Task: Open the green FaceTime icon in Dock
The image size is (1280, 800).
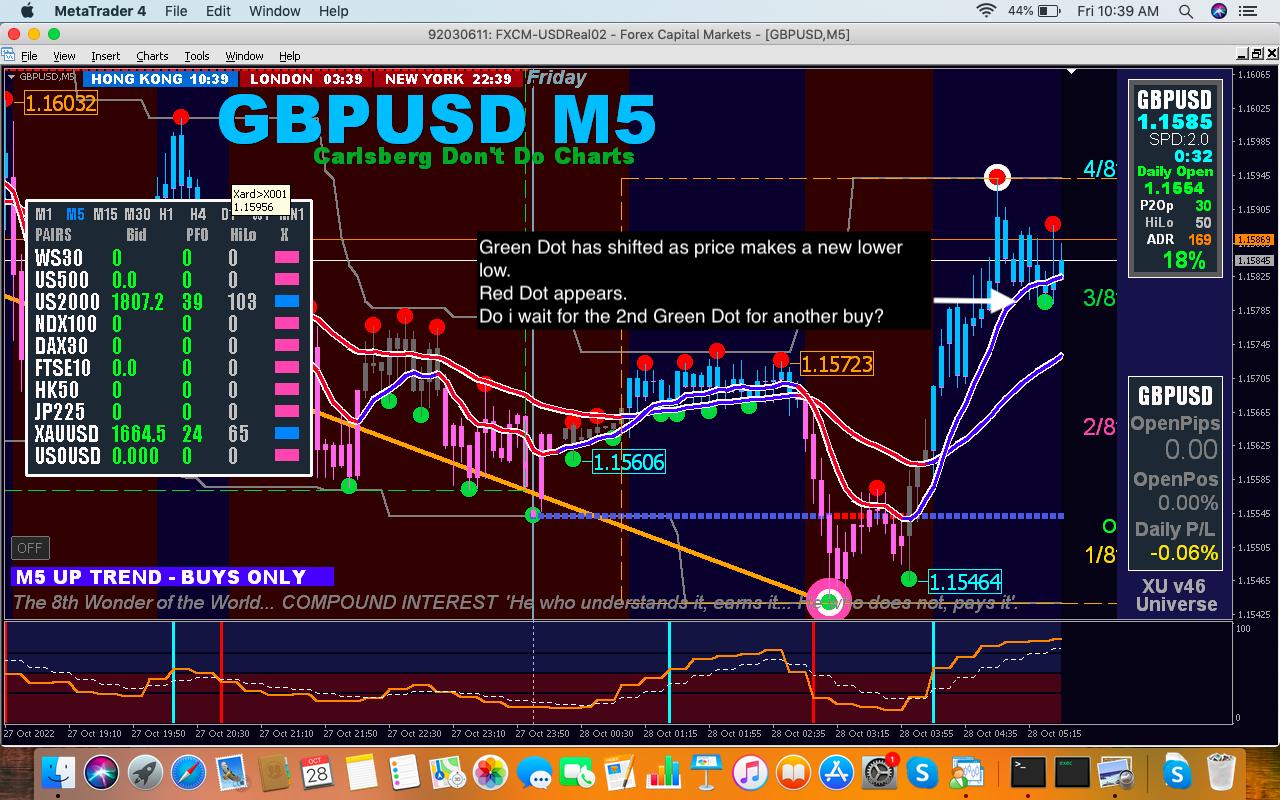Action: 577,773
